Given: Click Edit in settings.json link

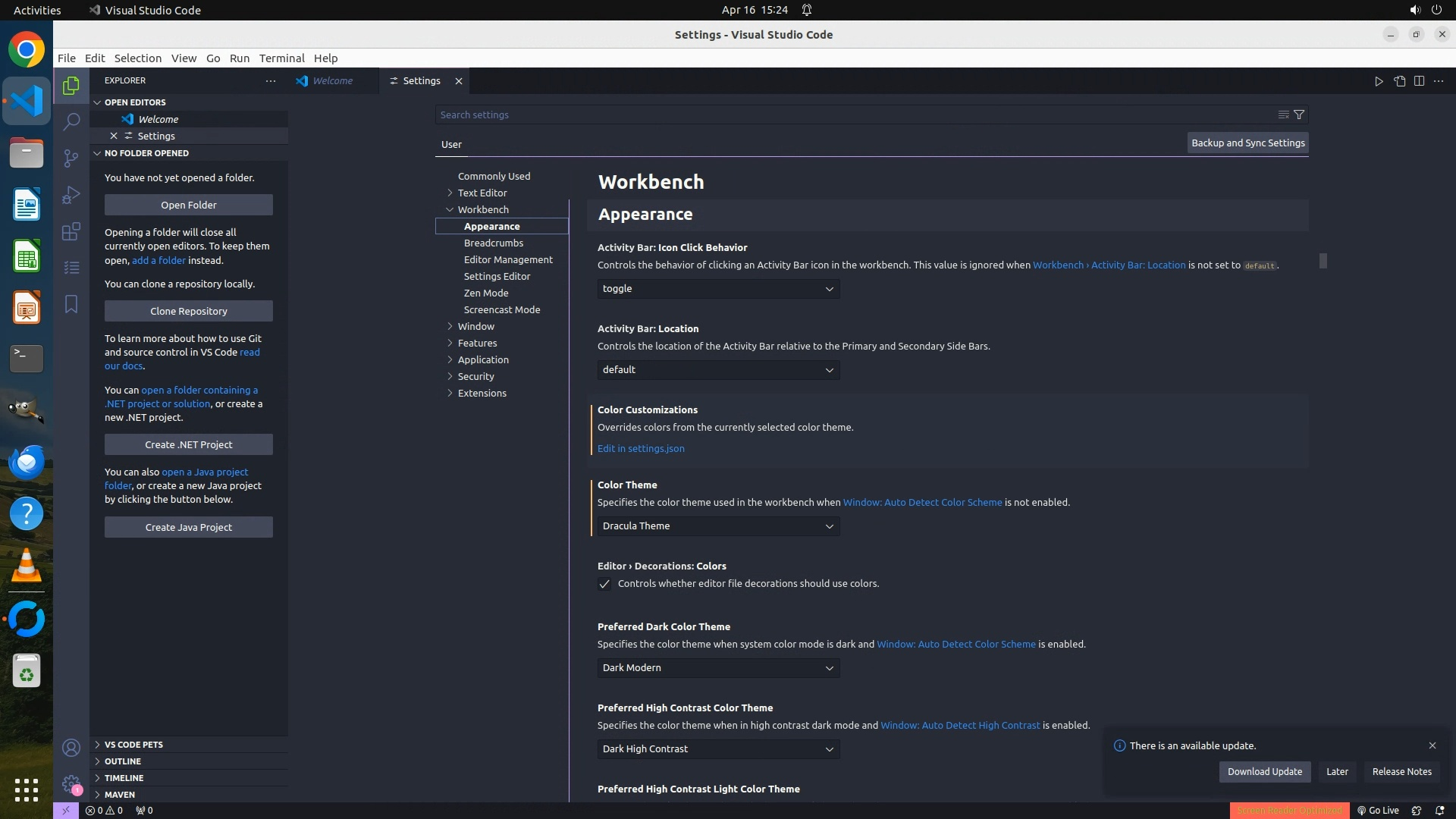Looking at the screenshot, I should (641, 448).
